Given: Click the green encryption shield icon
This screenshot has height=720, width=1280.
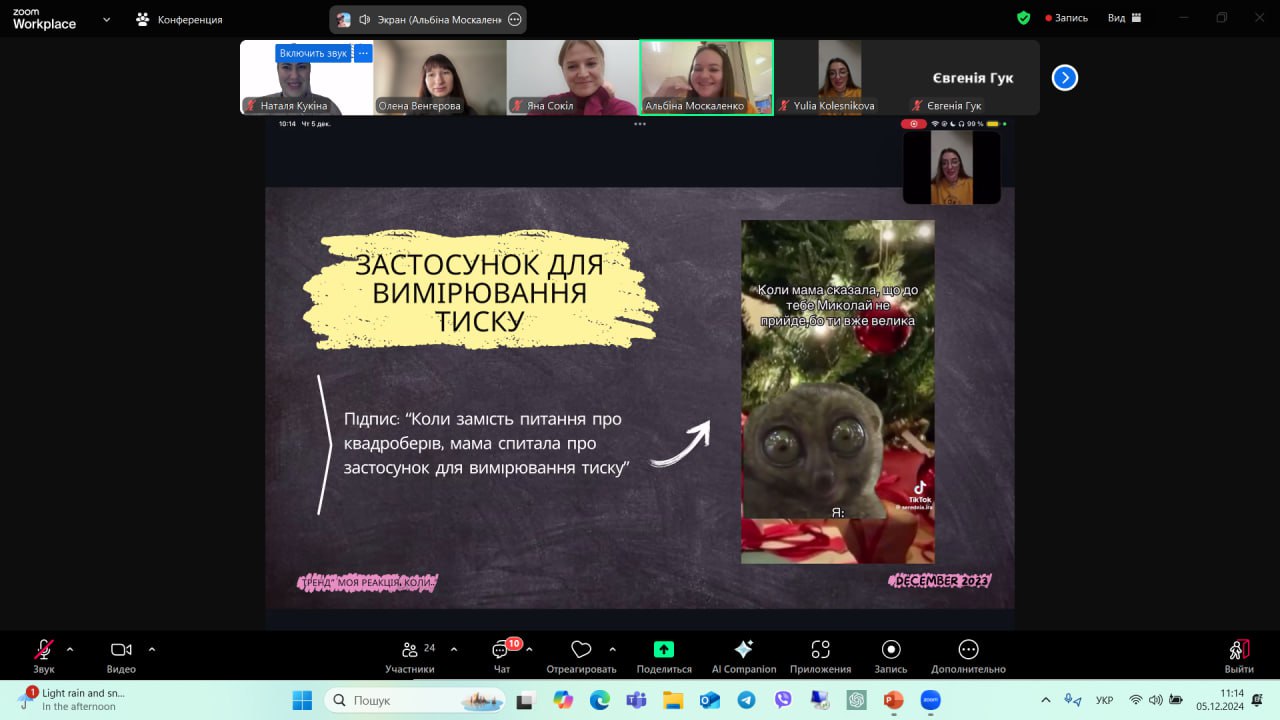Looking at the screenshot, I should coord(1023,18).
